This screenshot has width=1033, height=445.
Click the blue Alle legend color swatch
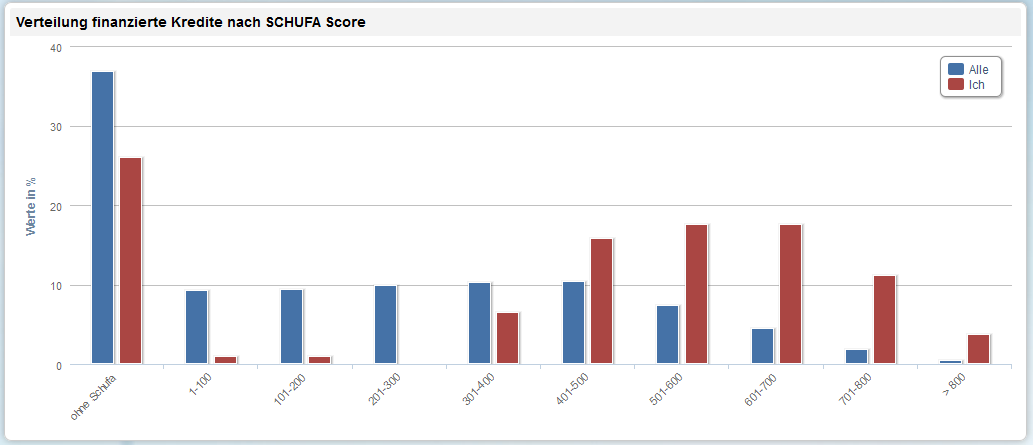point(955,70)
